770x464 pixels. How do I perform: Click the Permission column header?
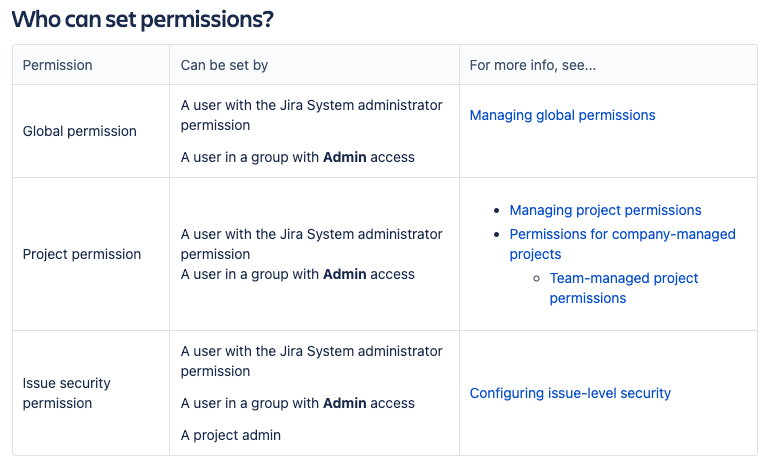(57, 65)
